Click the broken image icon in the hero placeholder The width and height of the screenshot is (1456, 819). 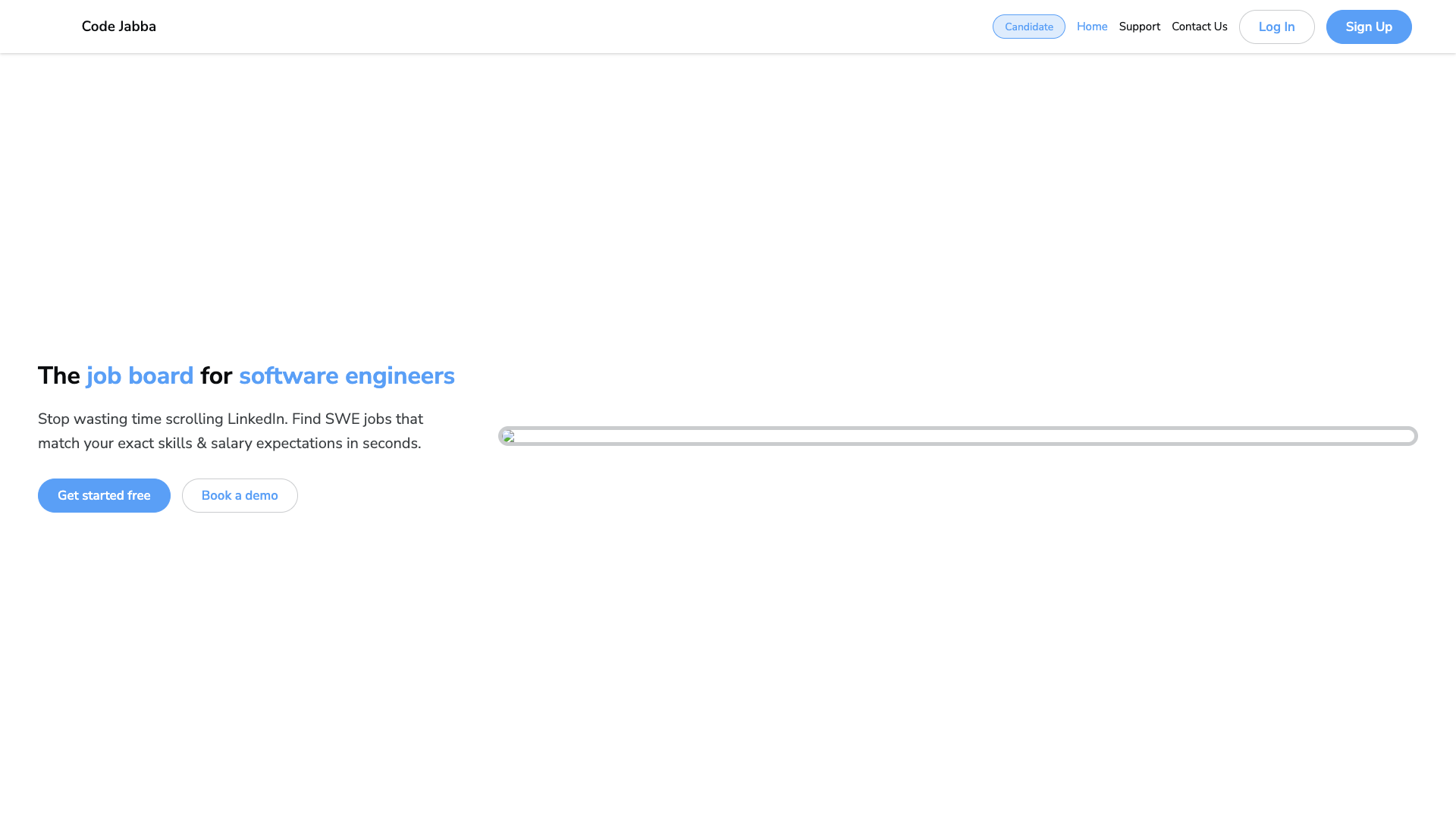pos(509,437)
